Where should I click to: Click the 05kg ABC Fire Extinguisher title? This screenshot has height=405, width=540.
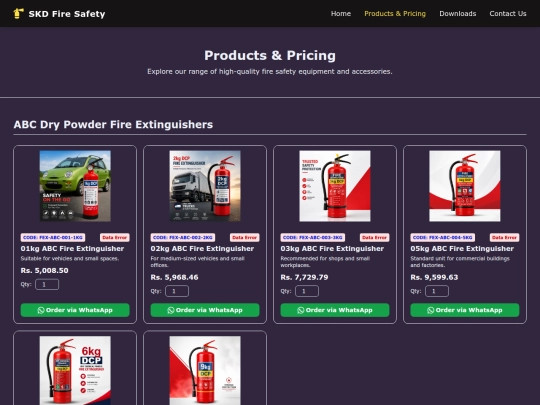click(462, 249)
